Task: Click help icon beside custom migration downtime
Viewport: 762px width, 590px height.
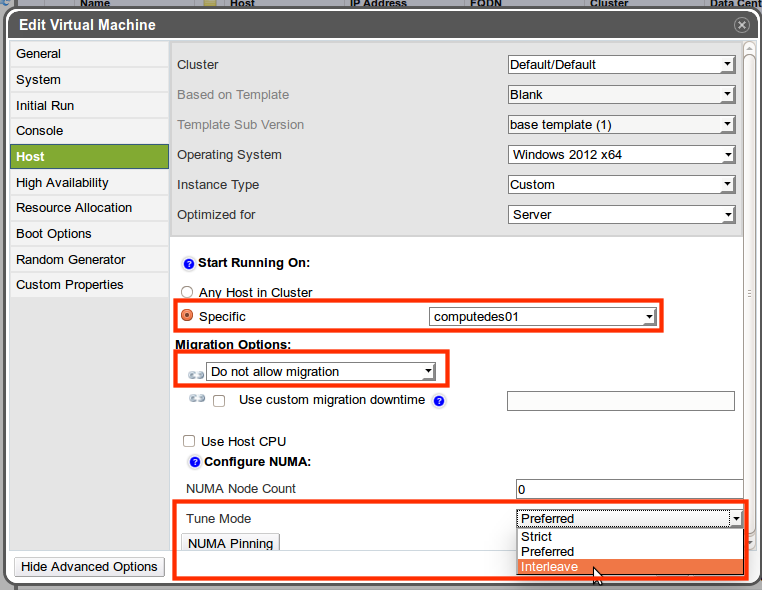Action: (x=438, y=401)
